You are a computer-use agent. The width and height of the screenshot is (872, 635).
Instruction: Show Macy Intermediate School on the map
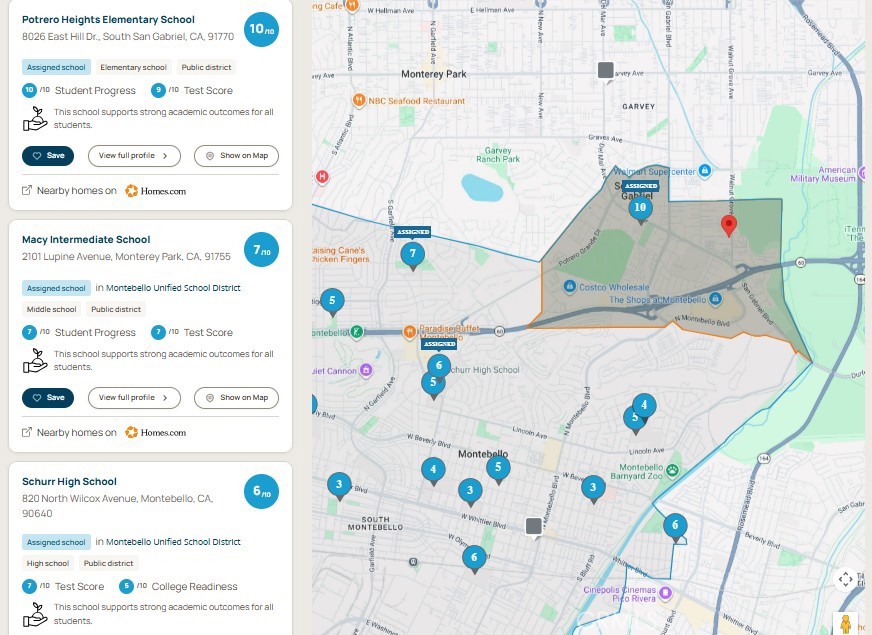point(236,398)
